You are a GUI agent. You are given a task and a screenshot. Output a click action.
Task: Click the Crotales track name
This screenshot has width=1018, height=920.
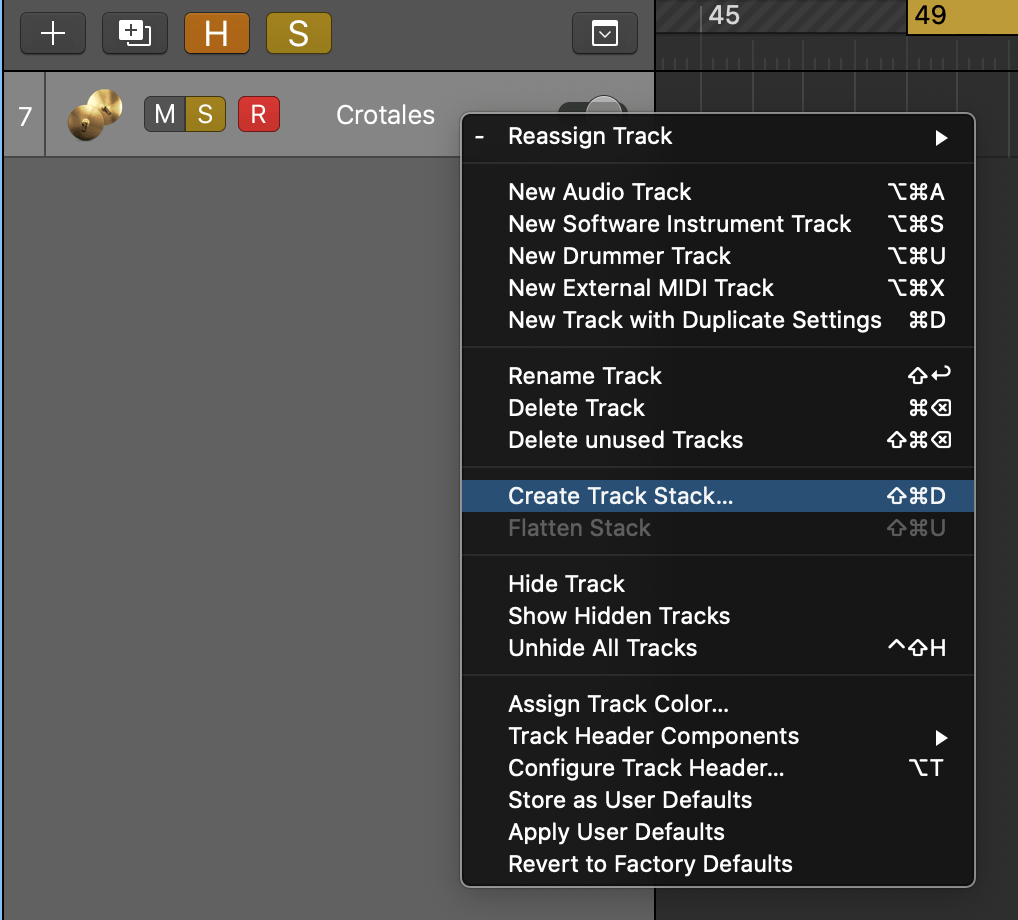(x=385, y=115)
